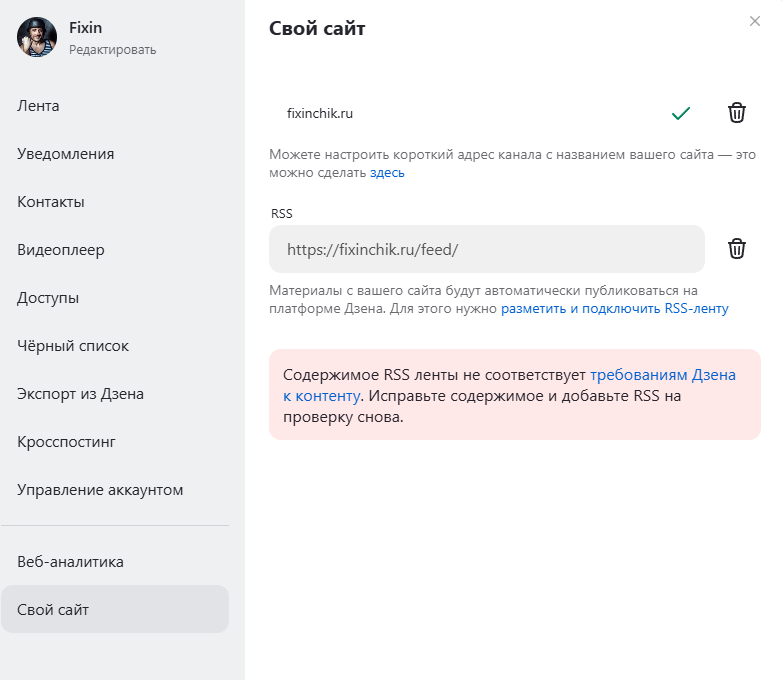The height and width of the screenshot is (680, 782).
Task: Follow the здесь short address link
Action: pyautogui.click(x=387, y=173)
